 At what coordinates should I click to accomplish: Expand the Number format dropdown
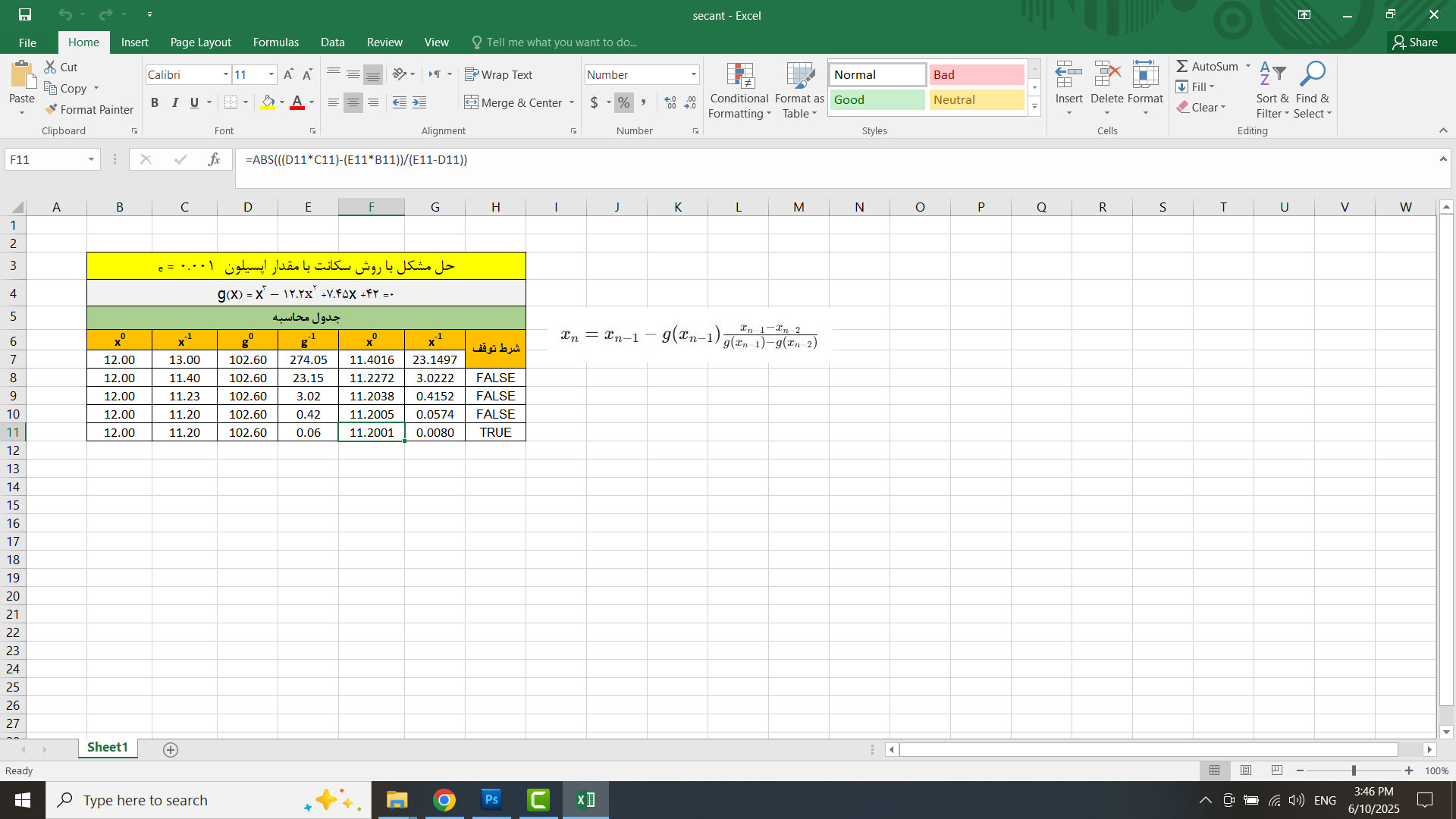[x=693, y=74]
